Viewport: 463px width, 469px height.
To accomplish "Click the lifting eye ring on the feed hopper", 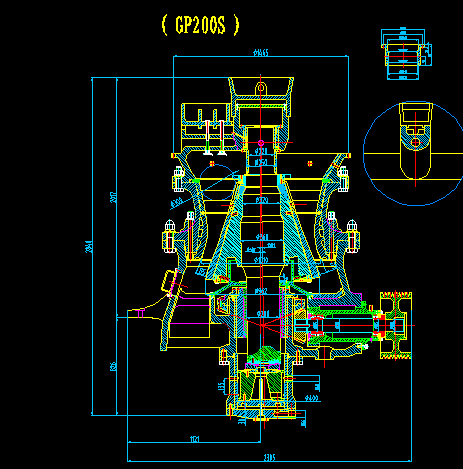I will (x=261, y=88).
